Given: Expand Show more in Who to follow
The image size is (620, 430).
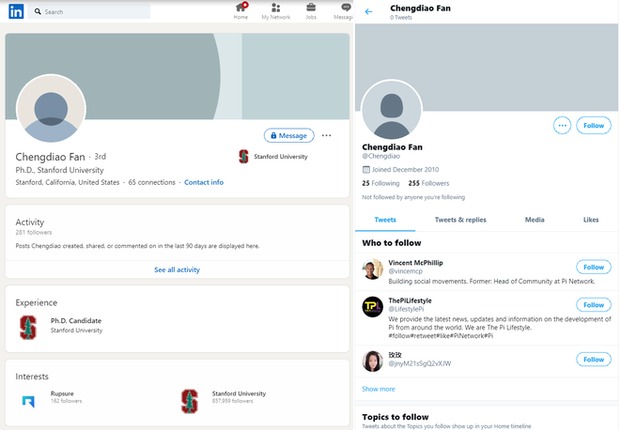Looking at the screenshot, I should tap(378, 389).
